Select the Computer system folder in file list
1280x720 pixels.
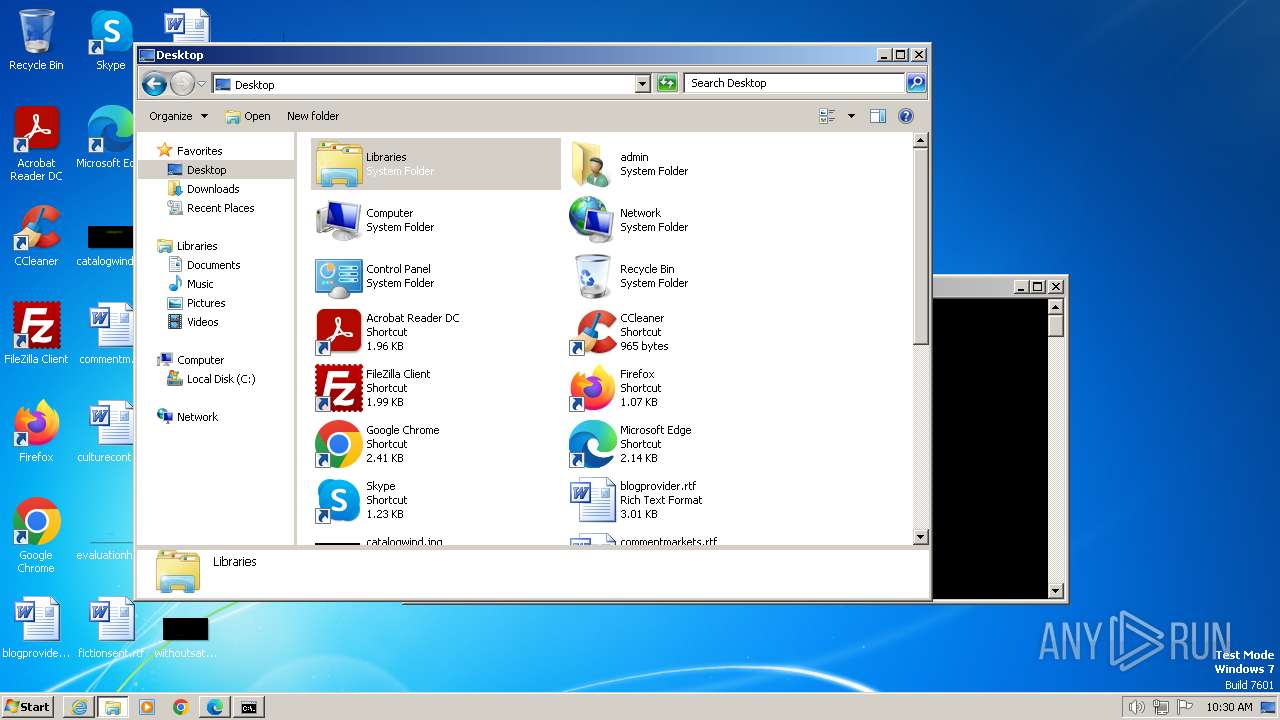(436, 220)
